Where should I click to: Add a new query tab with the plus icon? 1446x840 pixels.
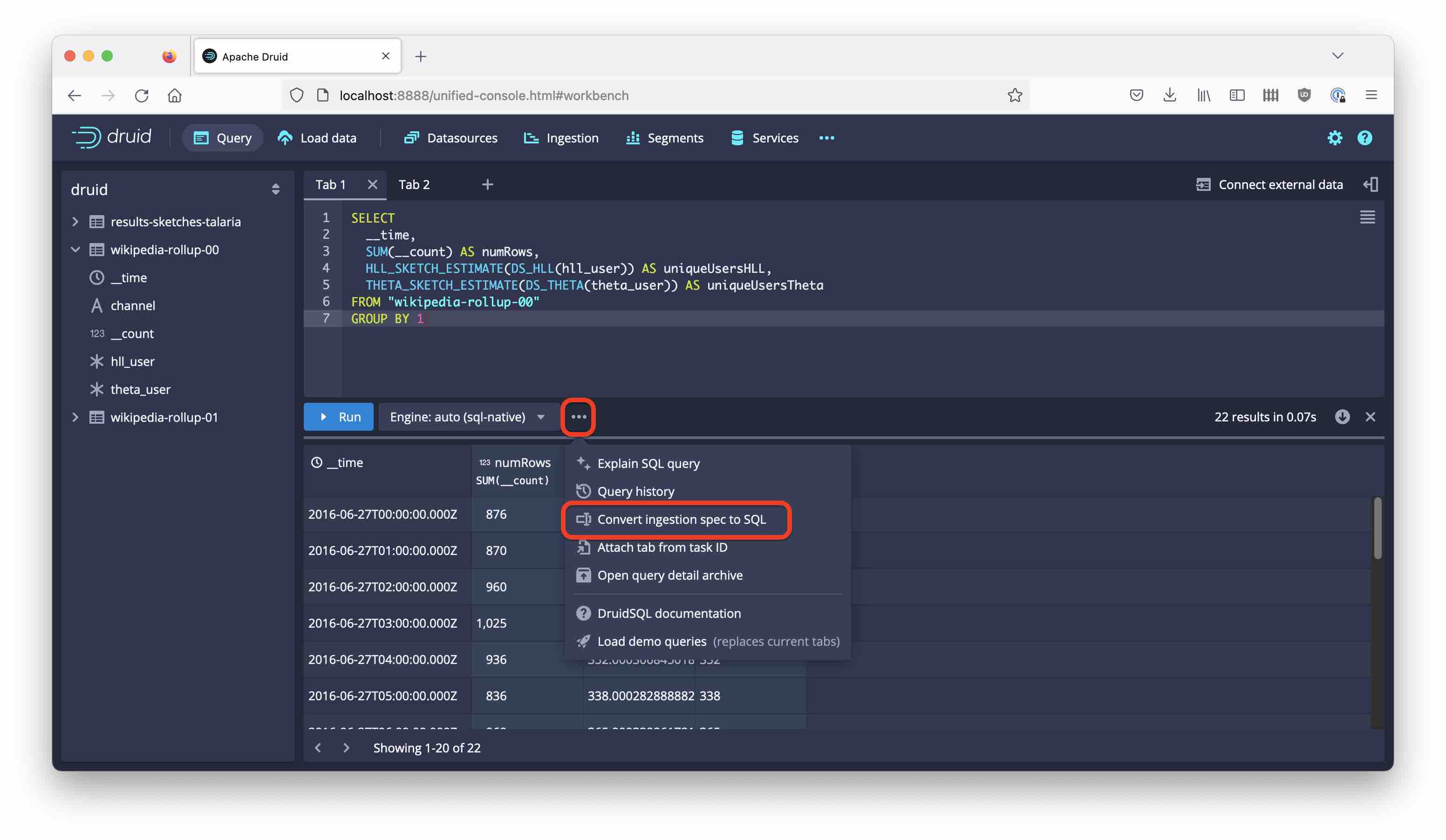[x=487, y=185]
